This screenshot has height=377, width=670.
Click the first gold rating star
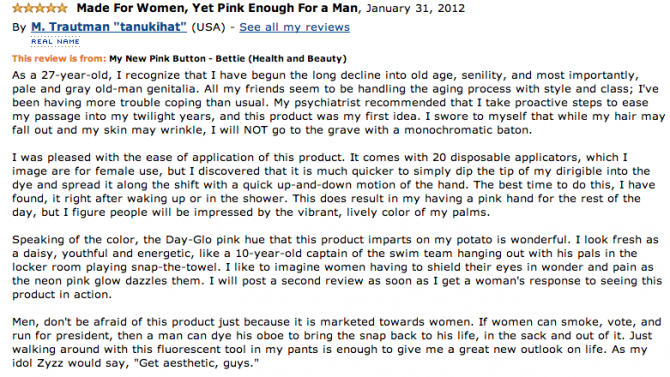click(x=18, y=8)
